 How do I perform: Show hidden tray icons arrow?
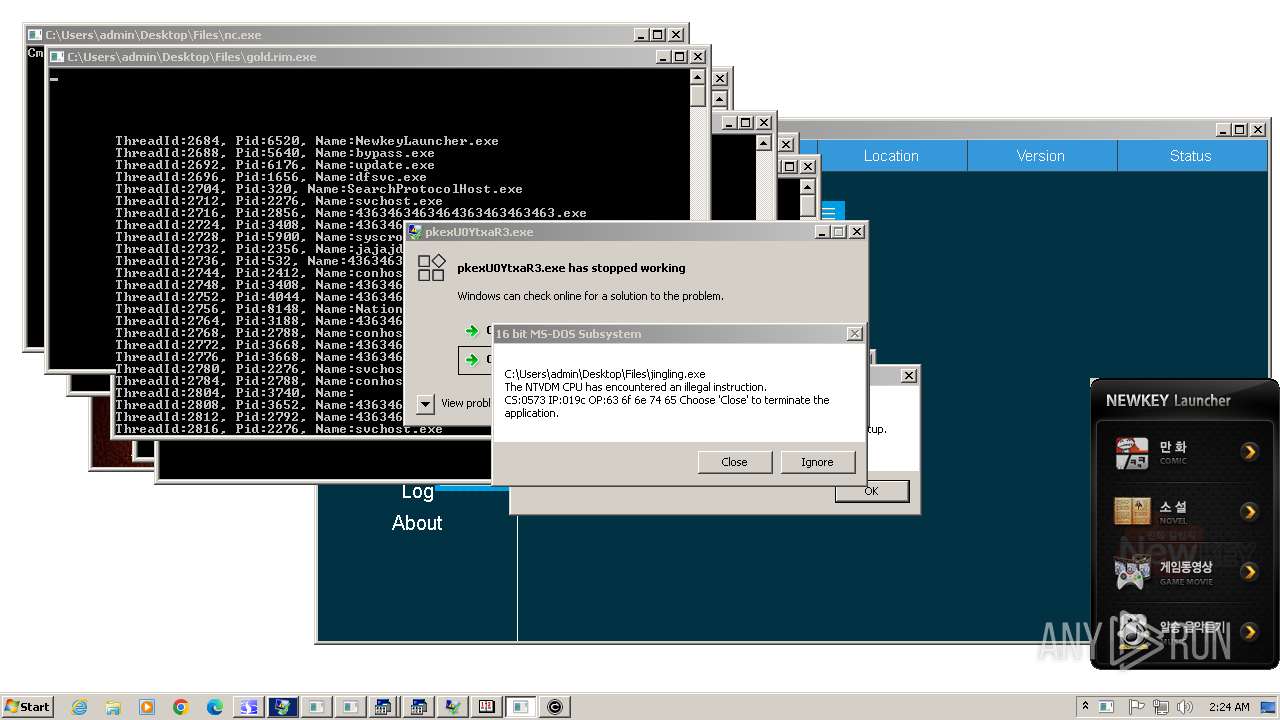point(1085,706)
